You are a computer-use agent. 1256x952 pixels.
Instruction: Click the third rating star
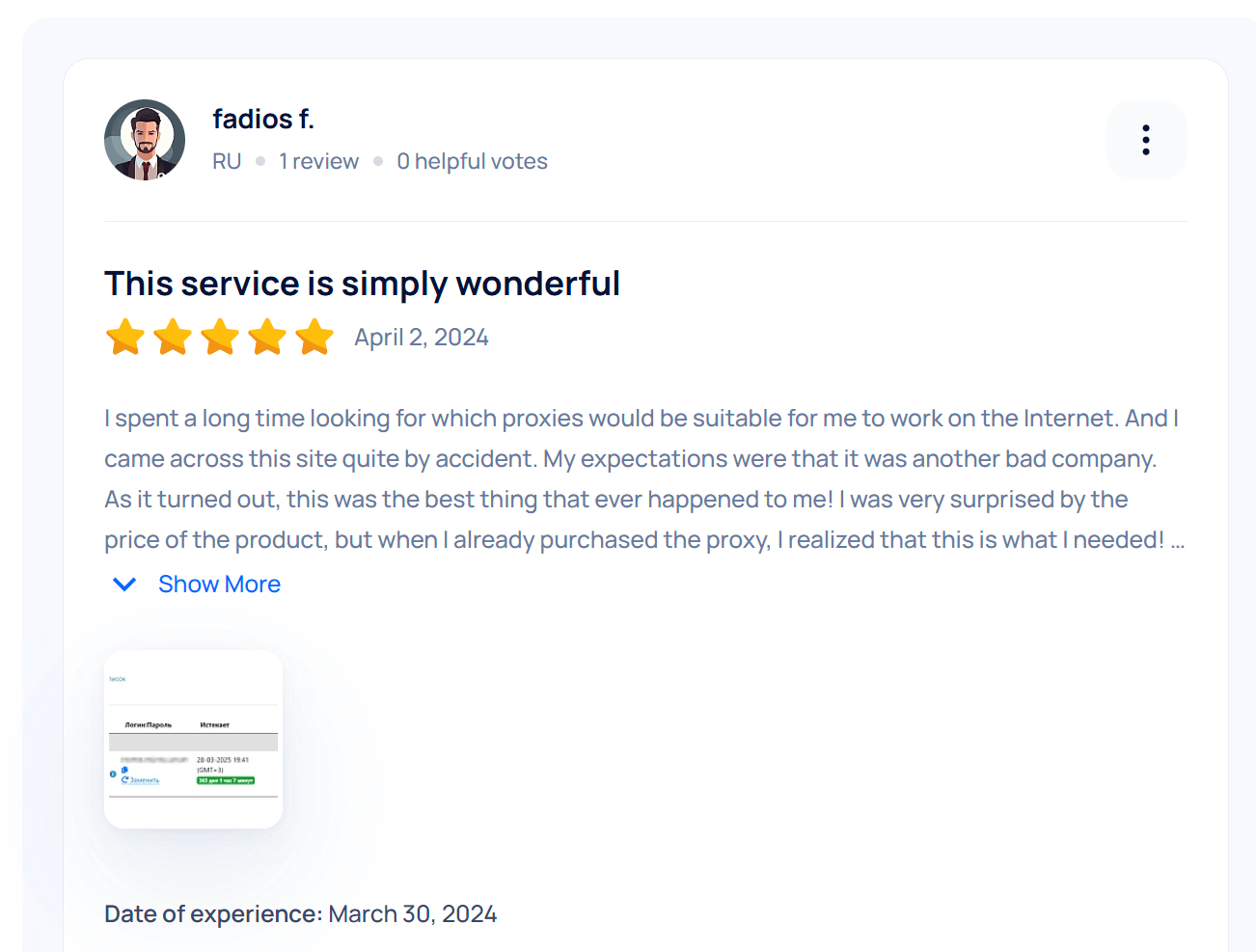click(x=220, y=338)
